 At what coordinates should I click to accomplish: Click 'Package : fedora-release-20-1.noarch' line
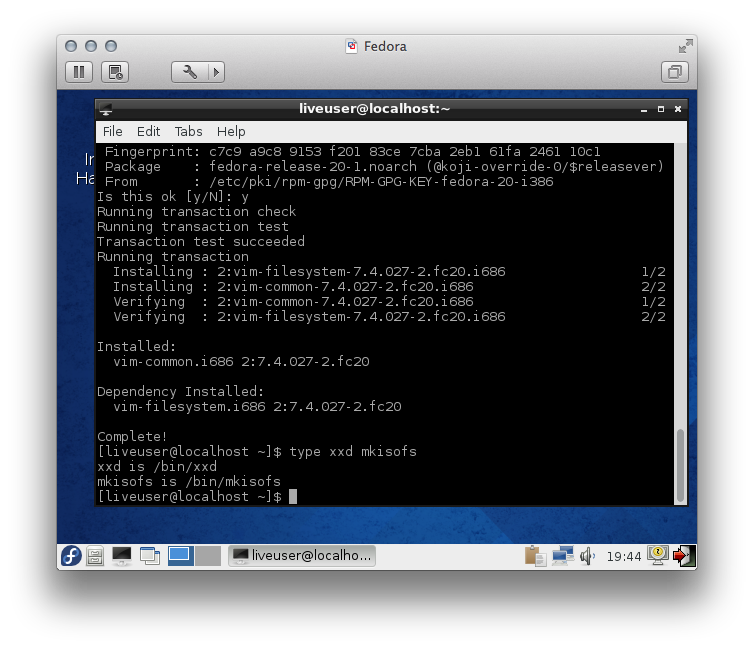point(384,167)
